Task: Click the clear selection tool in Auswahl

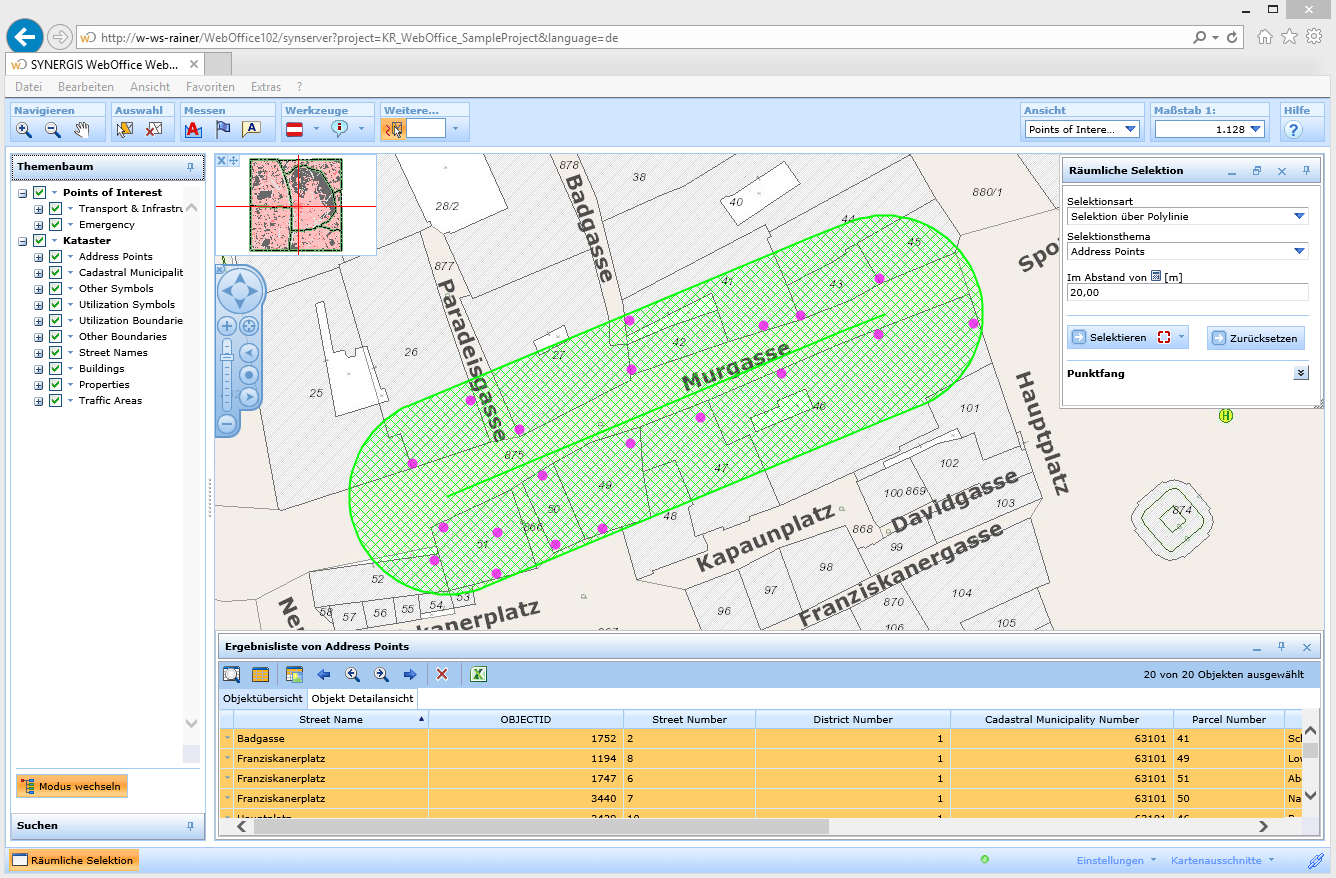Action: tap(154, 129)
